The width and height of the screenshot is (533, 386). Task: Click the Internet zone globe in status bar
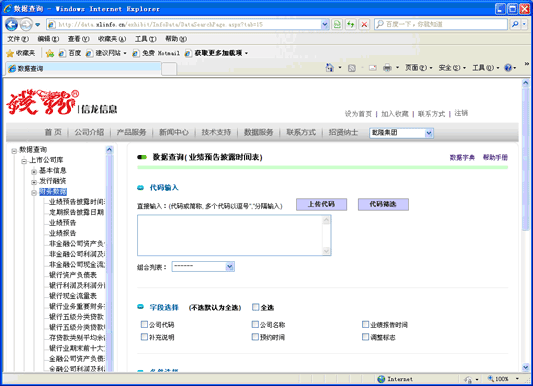point(381,379)
